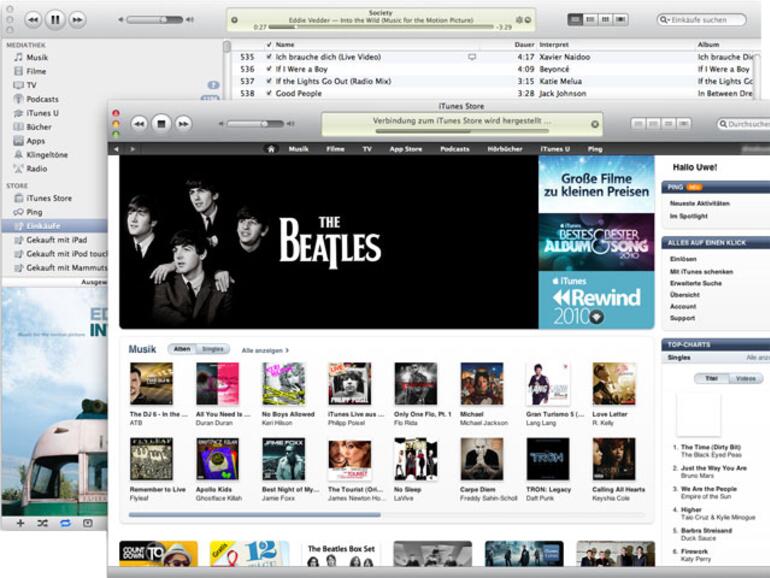Open the Musik tab in store navigation
The image size is (770, 578).
tap(299, 149)
